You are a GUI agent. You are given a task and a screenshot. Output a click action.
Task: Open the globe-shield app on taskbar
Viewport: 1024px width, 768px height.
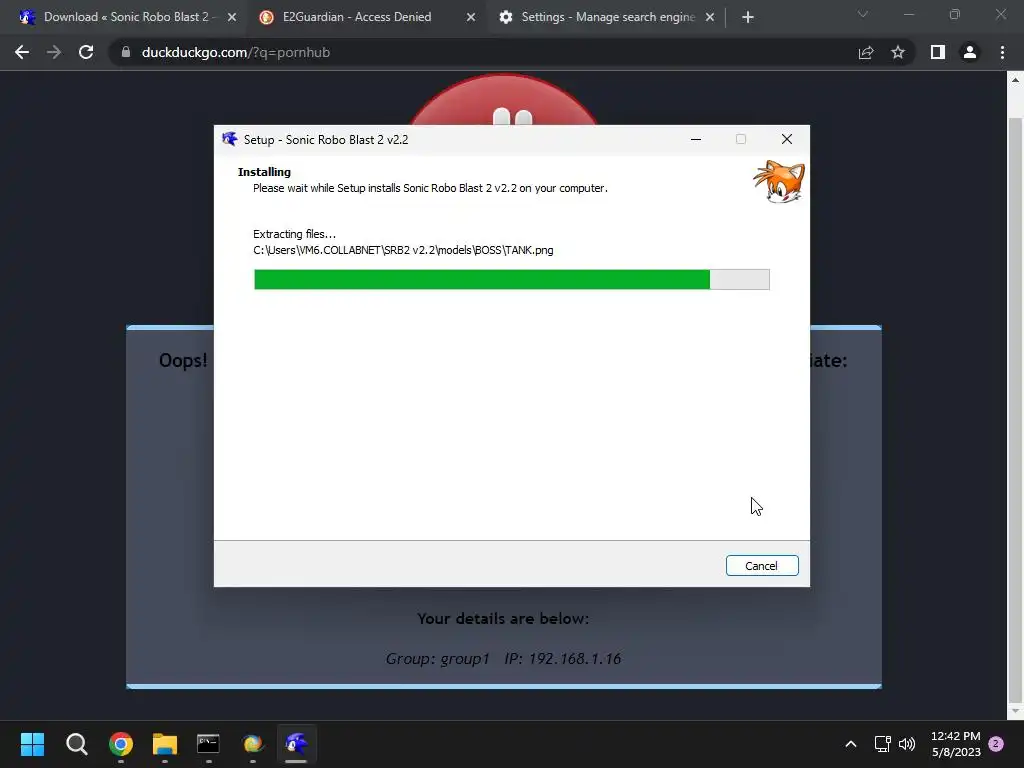click(x=253, y=744)
